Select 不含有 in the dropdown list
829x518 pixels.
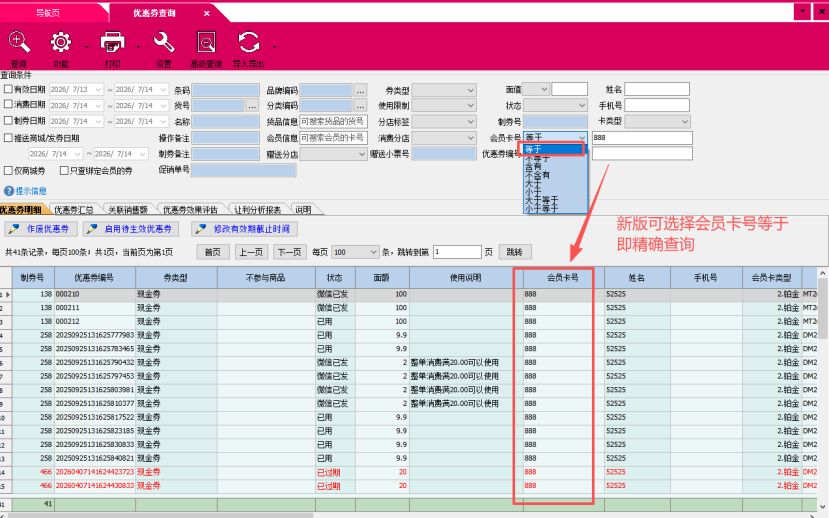pos(556,174)
